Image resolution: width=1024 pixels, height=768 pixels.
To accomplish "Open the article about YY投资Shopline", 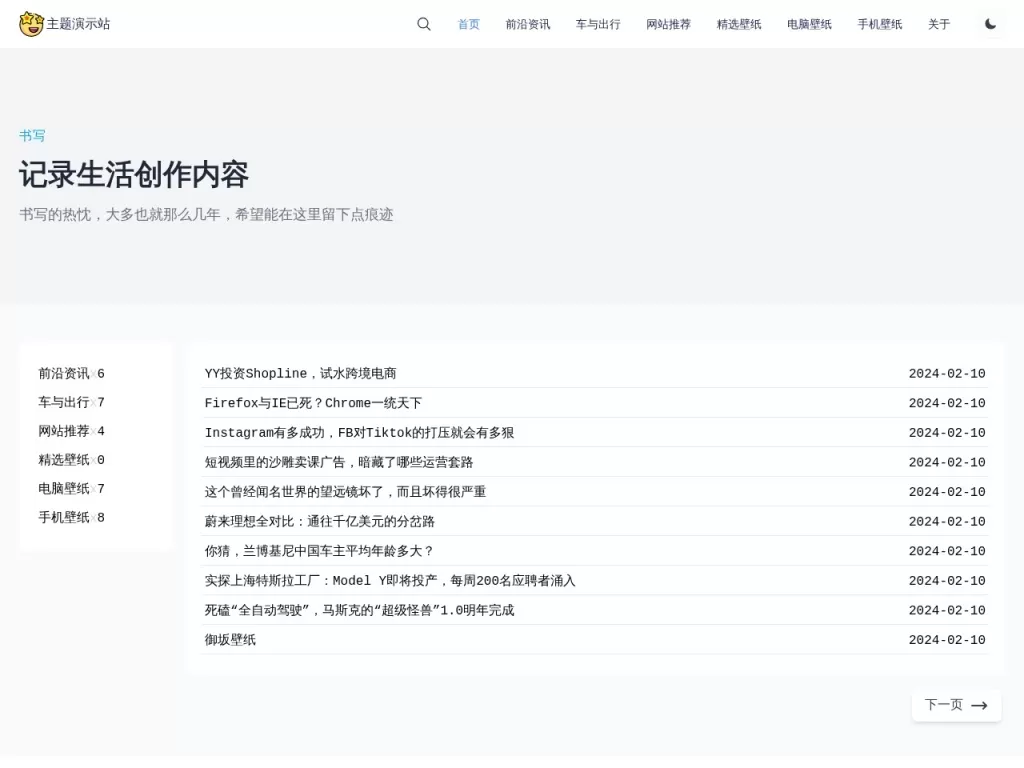I will point(300,373).
